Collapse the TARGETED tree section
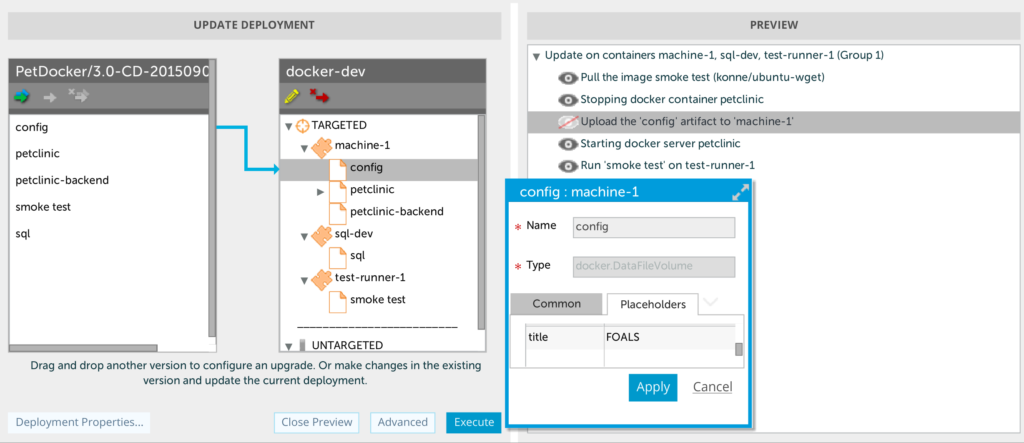 [290, 126]
